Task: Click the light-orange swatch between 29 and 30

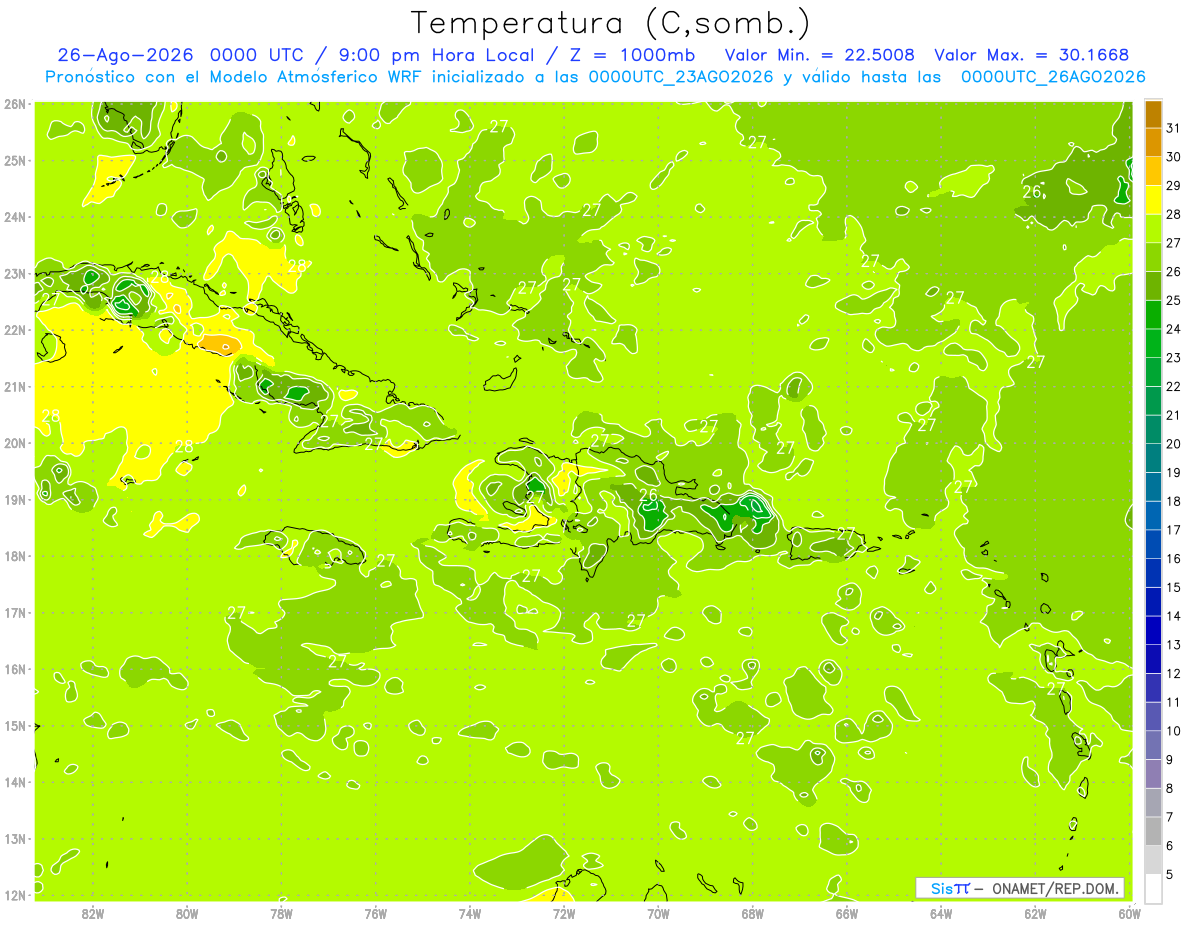Action: pyautogui.click(x=1153, y=172)
